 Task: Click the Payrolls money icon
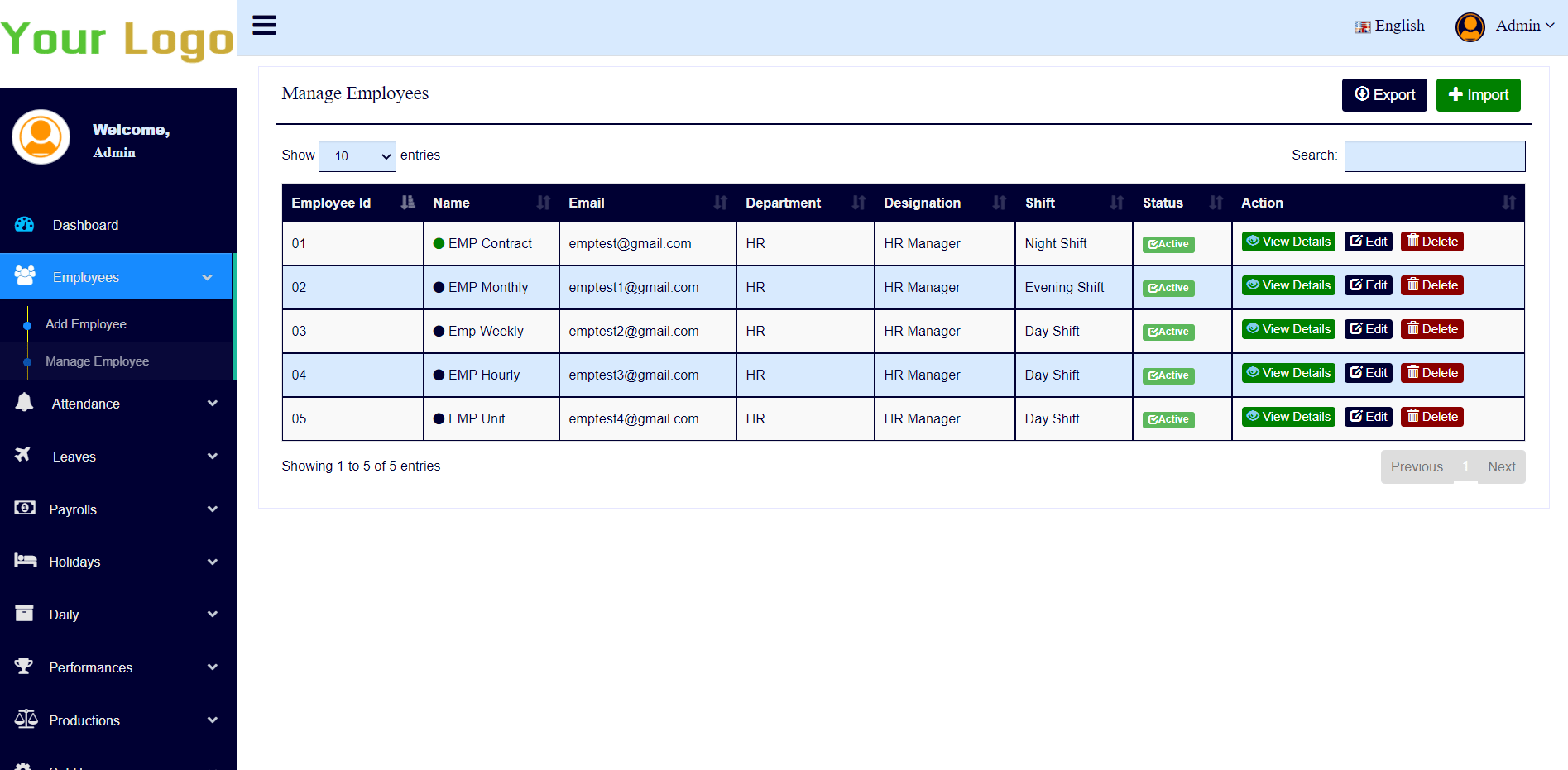tap(24, 509)
